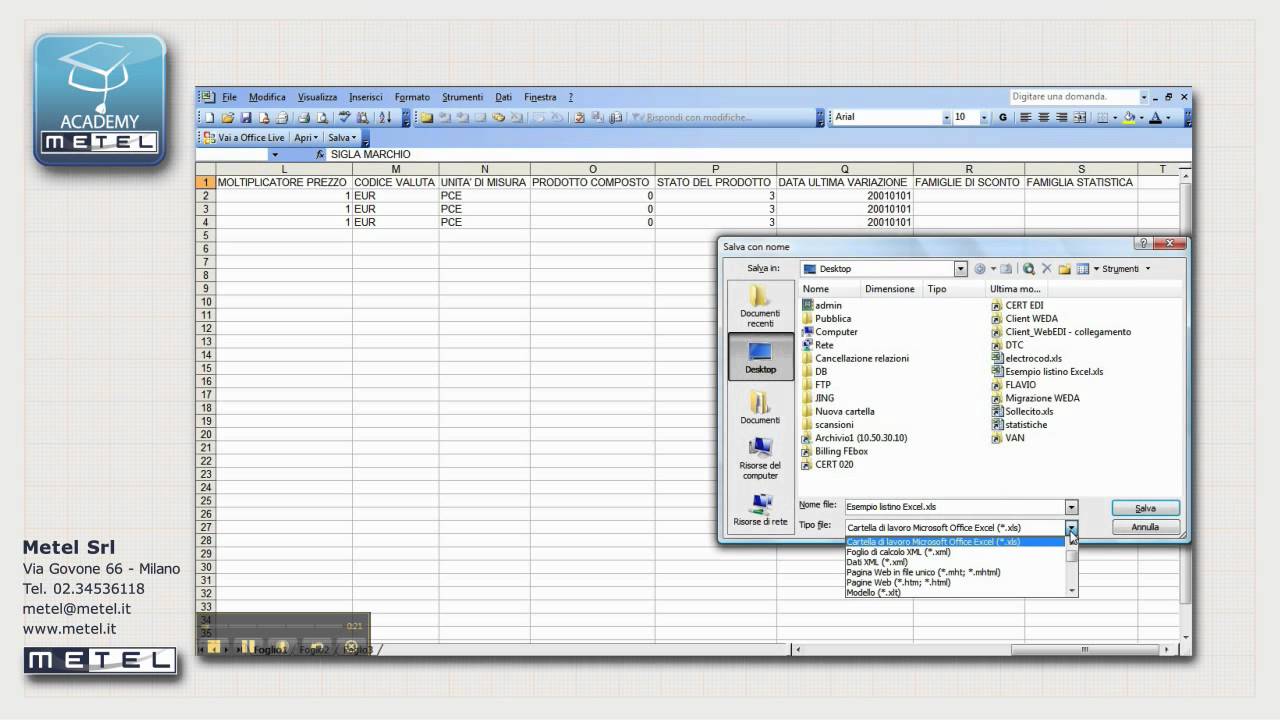Click the search the web icon in dialog
This screenshot has width=1280, height=720.
point(1028,269)
